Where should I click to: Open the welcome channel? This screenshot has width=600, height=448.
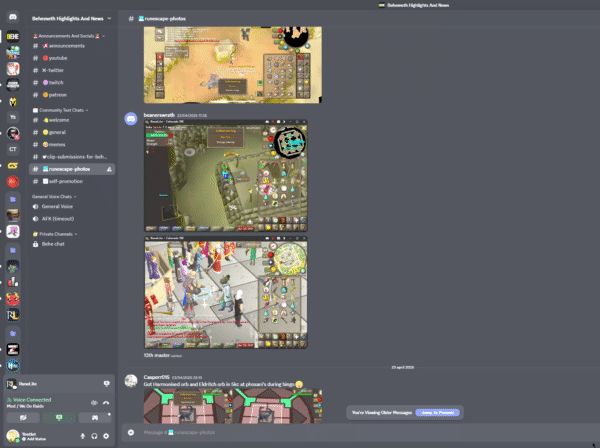(72, 120)
